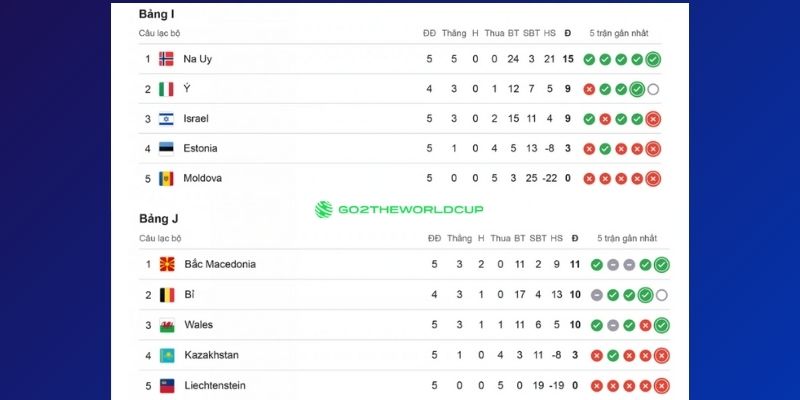Screen dimensions: 800x400
Task: Click the Italy flag icon
Action: point(166,89)
